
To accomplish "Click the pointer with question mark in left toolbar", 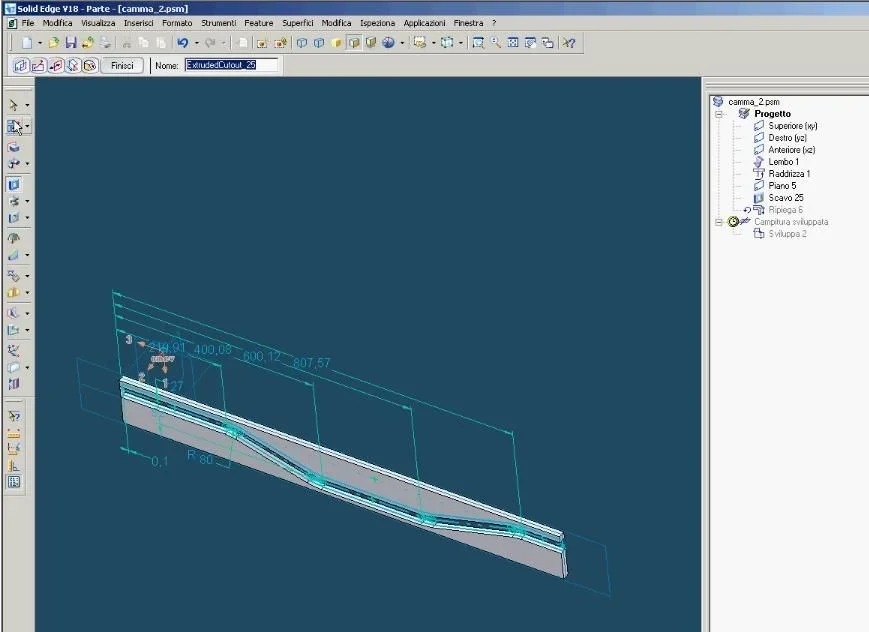I will click(14, 416).
